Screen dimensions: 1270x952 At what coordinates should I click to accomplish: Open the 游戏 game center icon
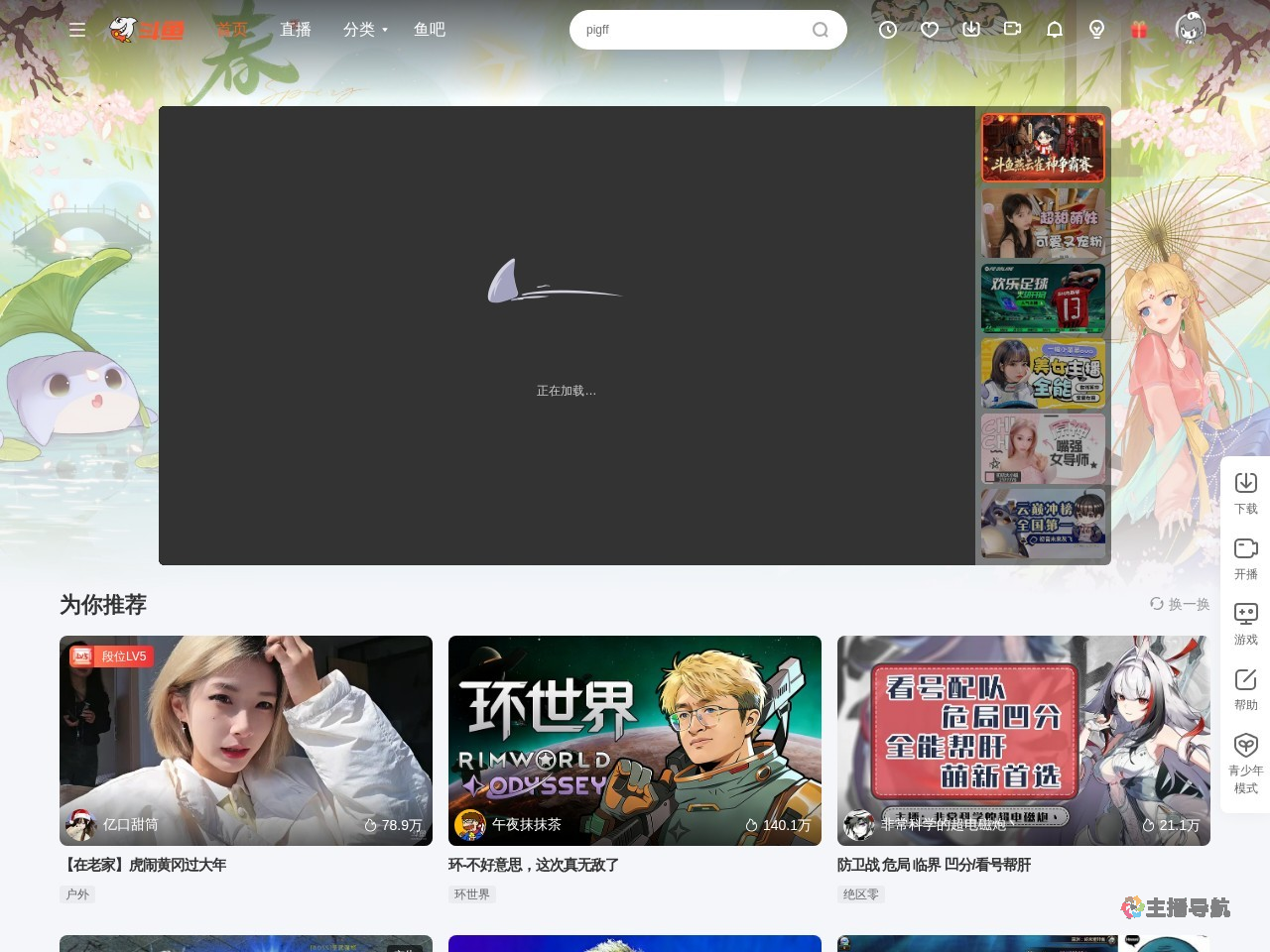tap(1245, 622)
